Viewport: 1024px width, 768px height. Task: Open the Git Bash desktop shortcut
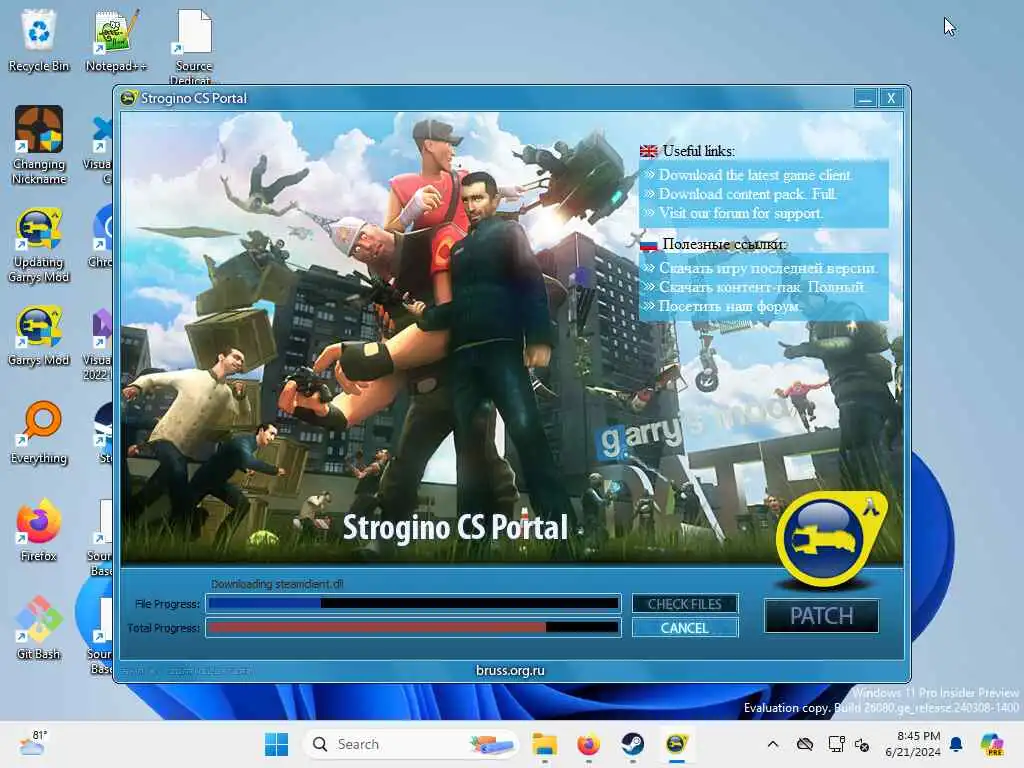tap(39, 628)
